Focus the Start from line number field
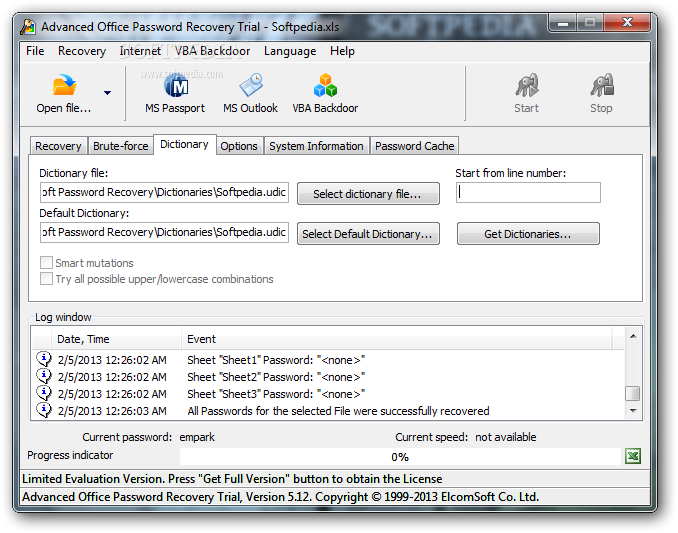The image size is (678, 533). click(528, 192)
